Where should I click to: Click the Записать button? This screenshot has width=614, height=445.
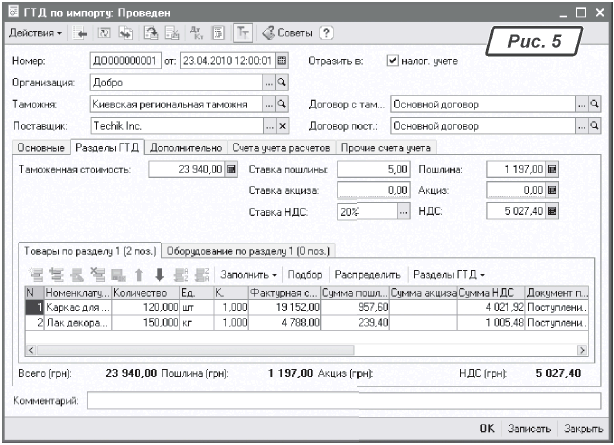pyautogui.click(x=529, y=428)
